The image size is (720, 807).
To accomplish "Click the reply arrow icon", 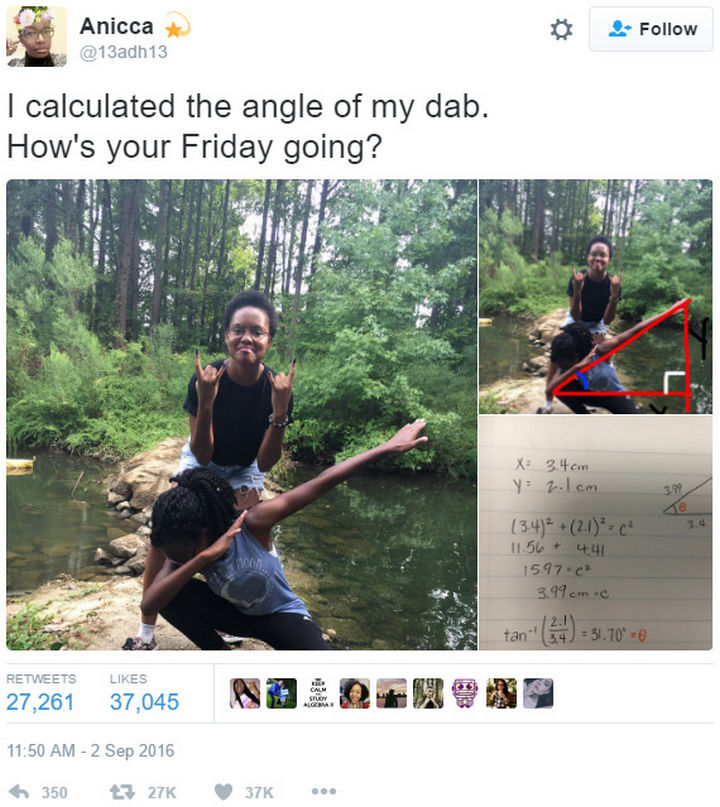I will 19,792.
